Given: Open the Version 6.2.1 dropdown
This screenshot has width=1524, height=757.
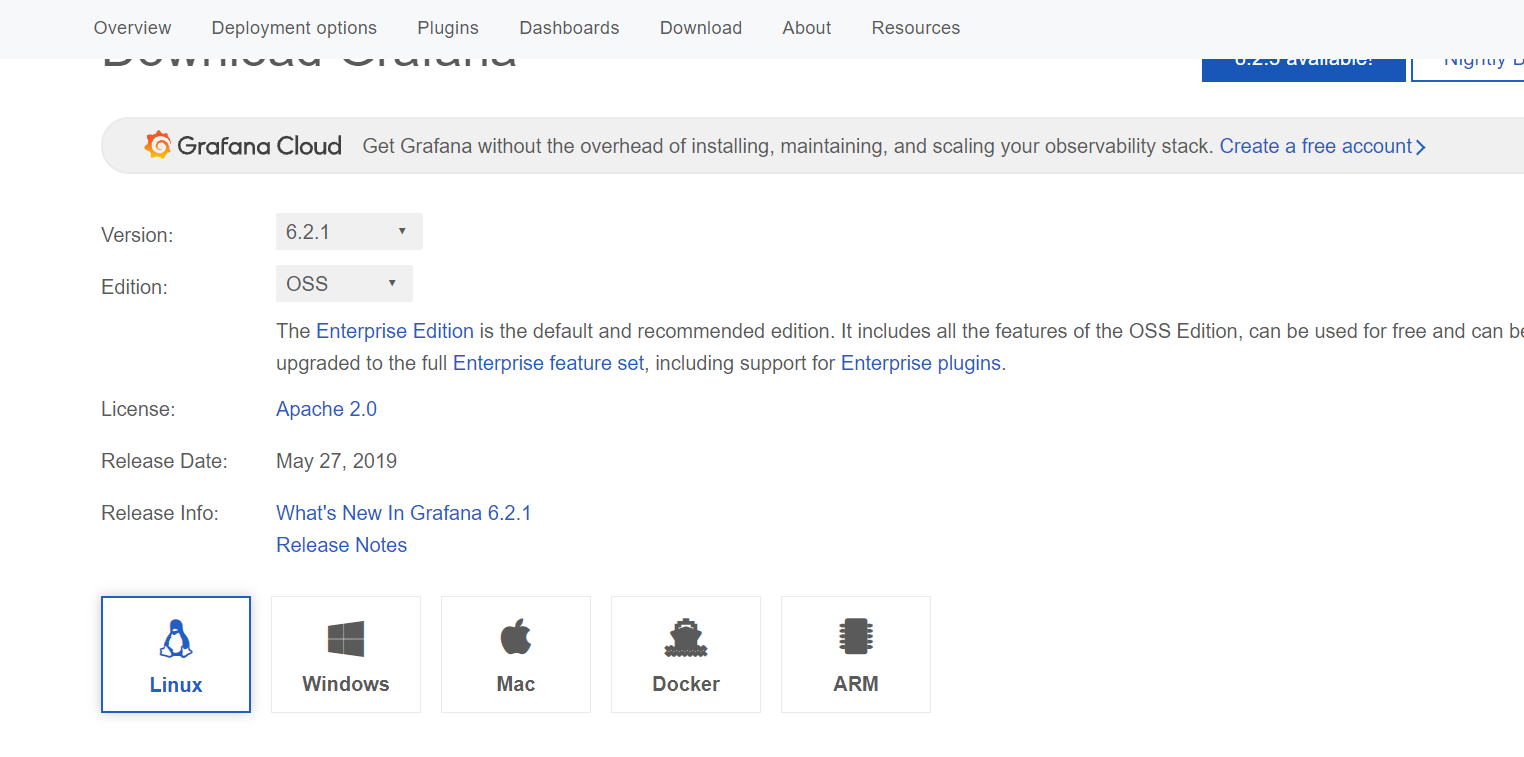Looking at the screenshot, I should pyautogui.click(x=349, y=231).
